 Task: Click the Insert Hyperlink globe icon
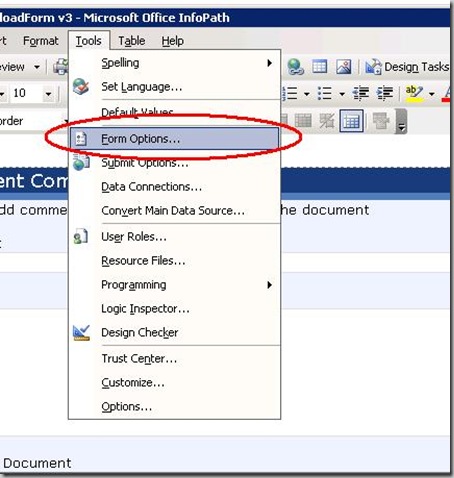tap(295, 67)
